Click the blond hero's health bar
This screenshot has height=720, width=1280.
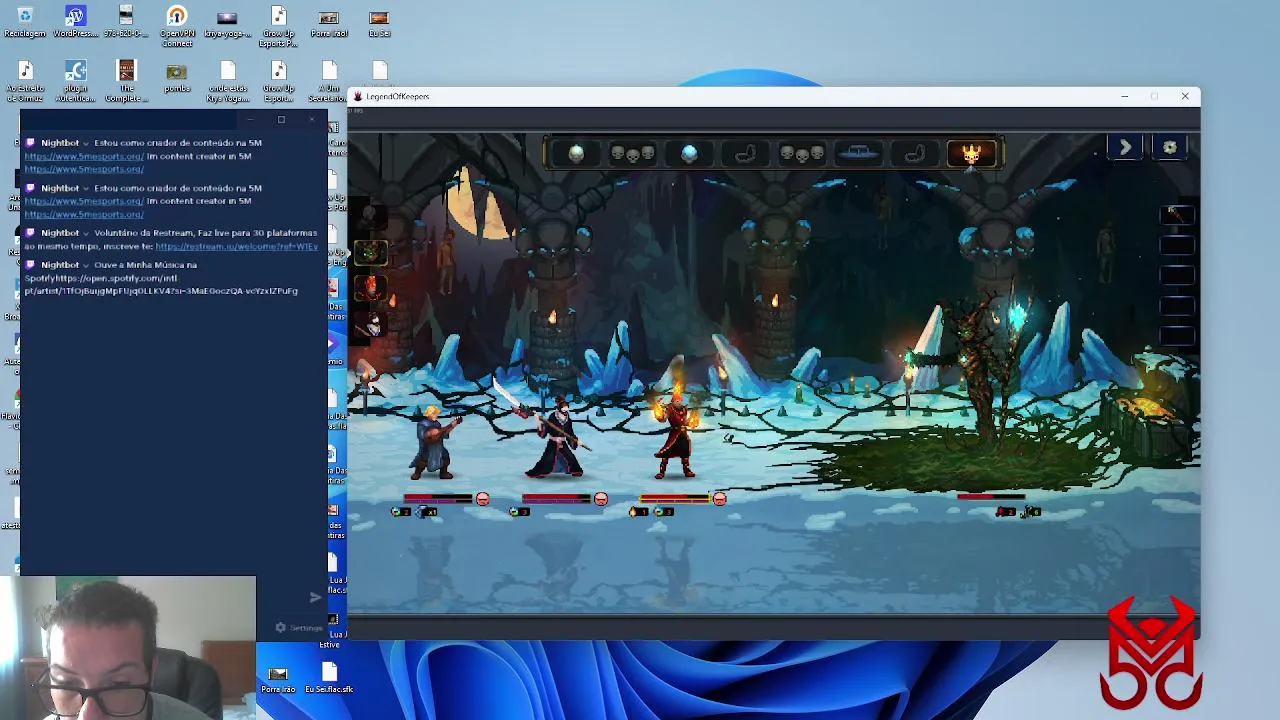pos(438,498)
